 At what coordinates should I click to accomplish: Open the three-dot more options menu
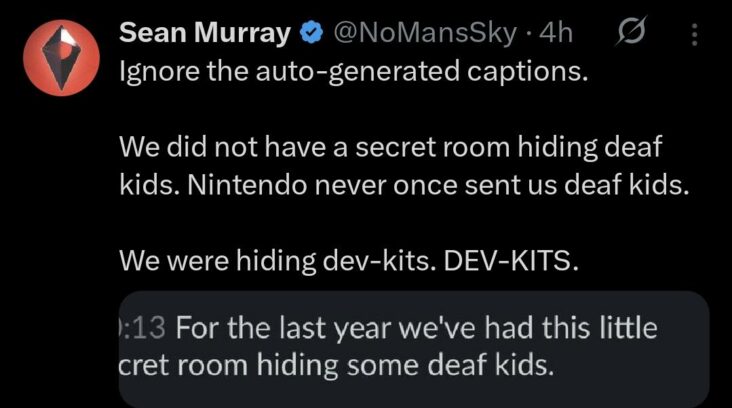coord(696,35)
